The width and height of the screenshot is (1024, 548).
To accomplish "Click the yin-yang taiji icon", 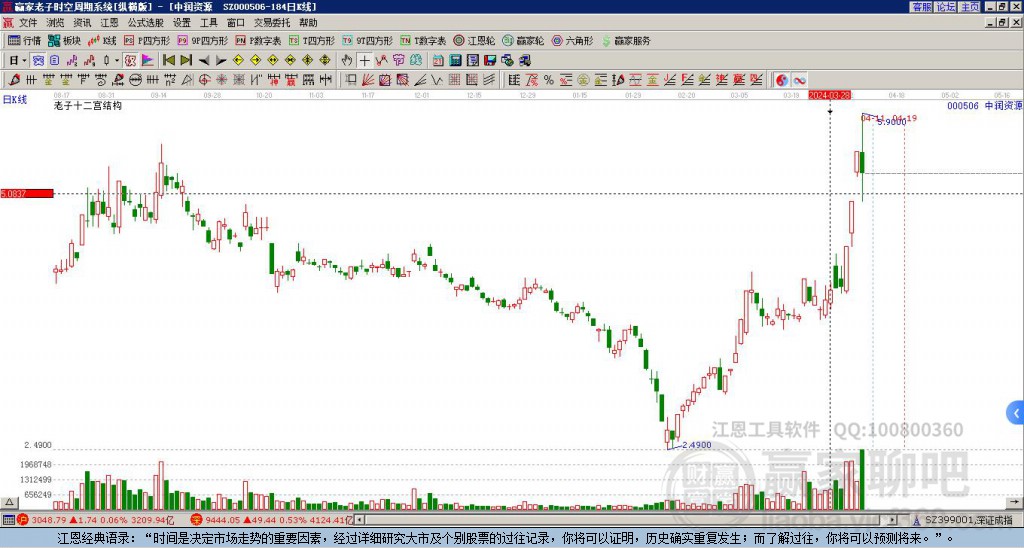I will click(782, 79).
